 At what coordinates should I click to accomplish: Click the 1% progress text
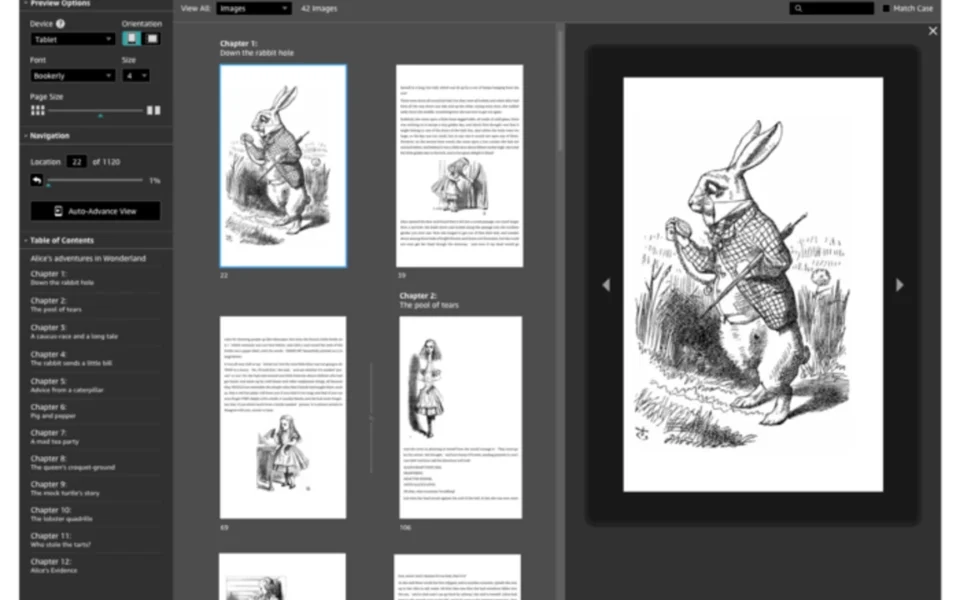[x=154, y=181]
